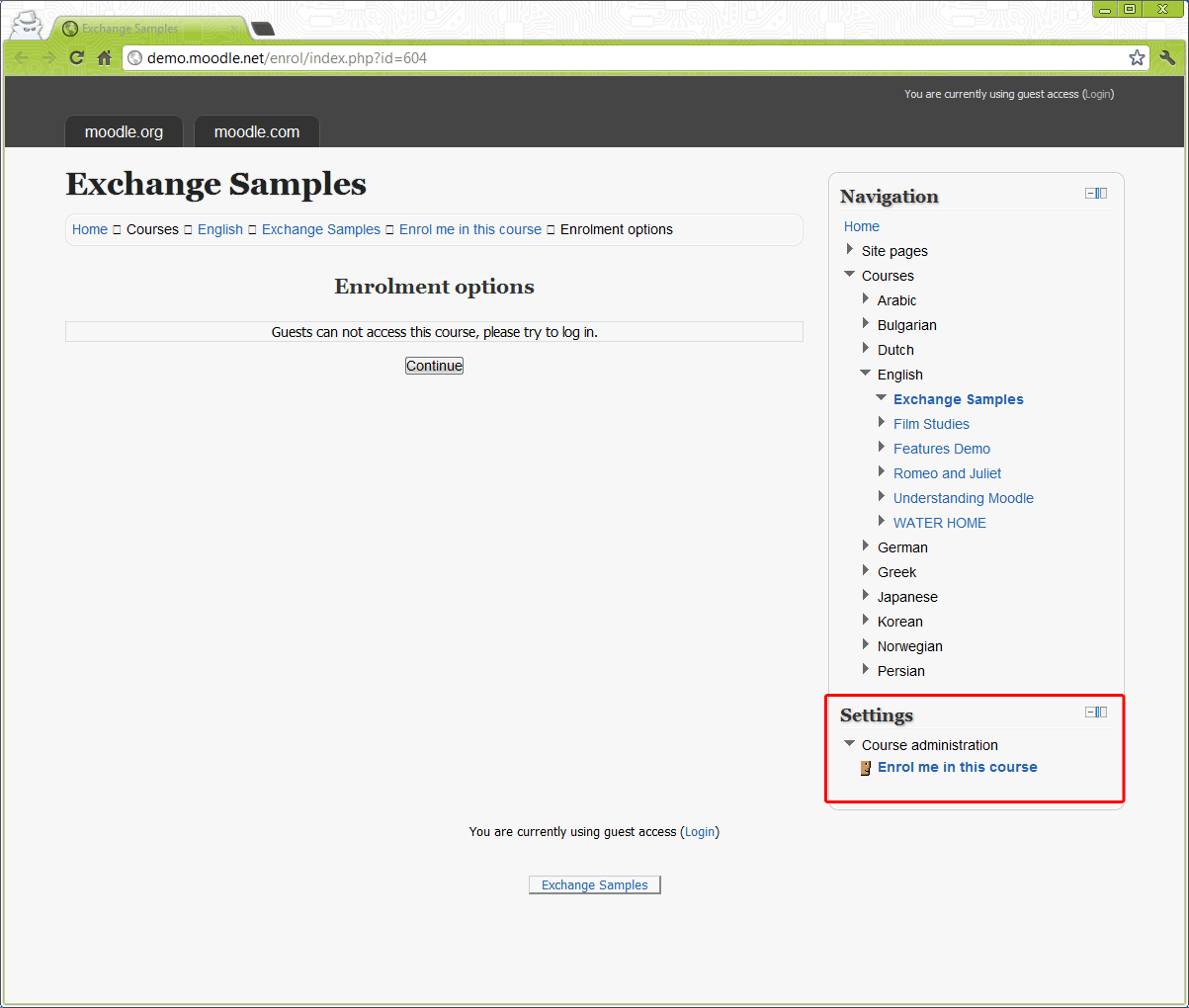Click Exchange Samples in the breadcrumb
Image resolution: width=1189 pixels, height=1008 pixels.
pos(321,229)
